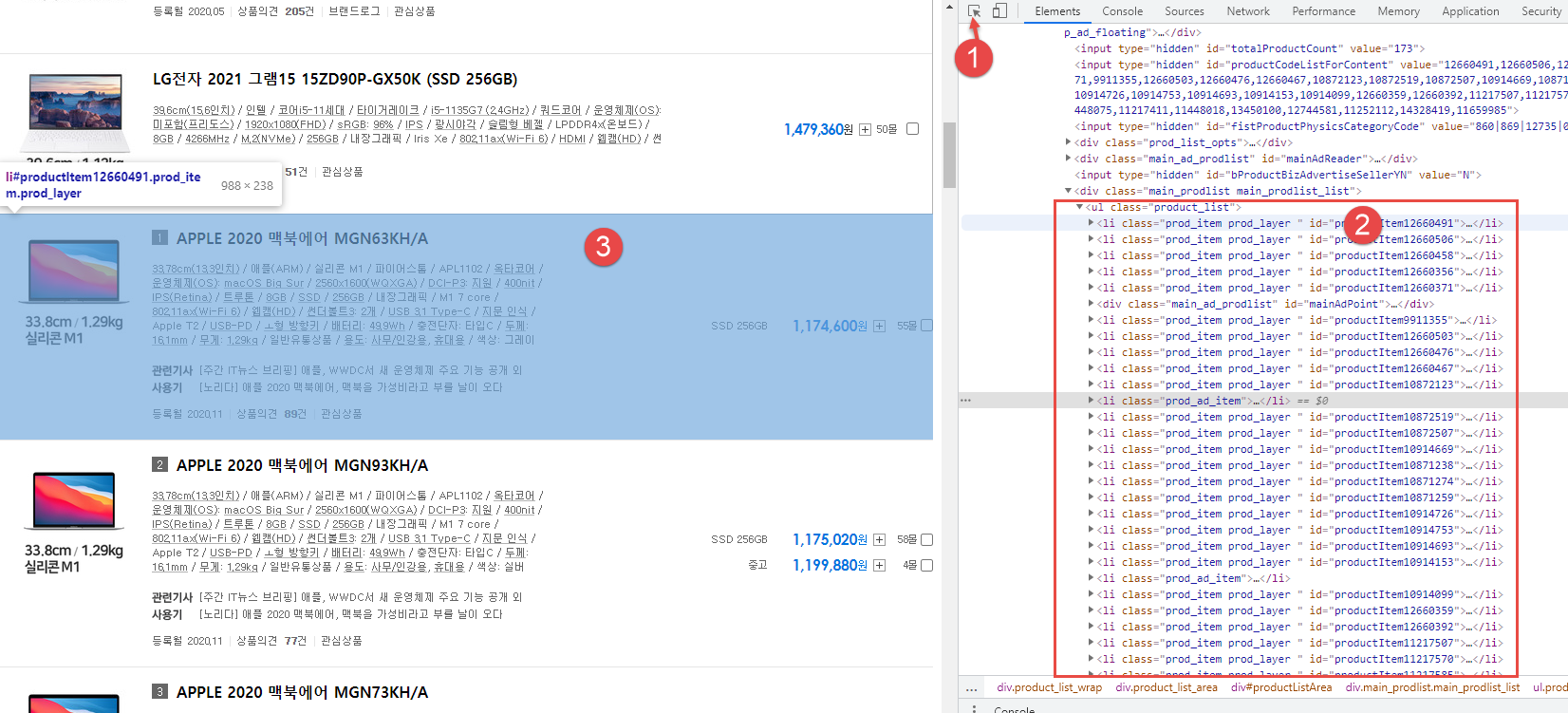Click the plus icon beside 1,175,020원 price
The height and width of the screenshot is (713, 1568).
coord(879,540)
